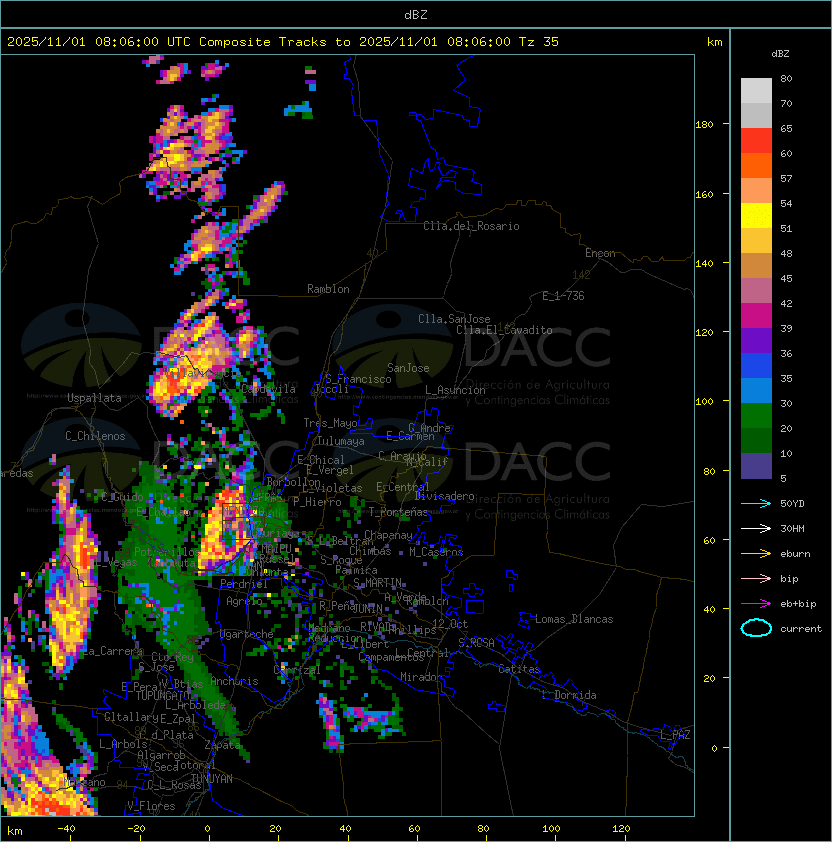Click the 'Cila.del_Rosario' map label
Image resolution: width=832 pixels, height=842 pixels.
pos(471,226)
